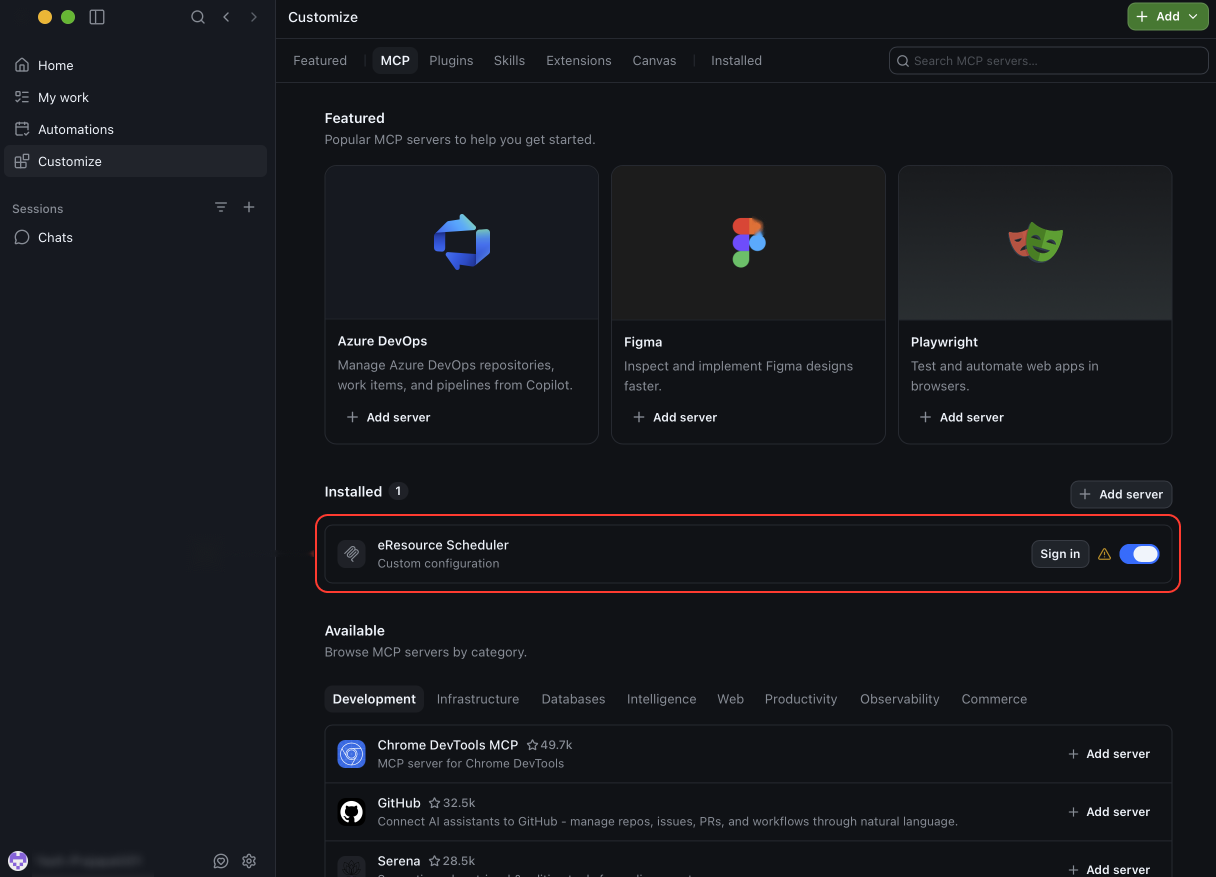Click the Azure DevOps logo card image
Viewport: 1216px width, 877px height.
pos(462,243)
